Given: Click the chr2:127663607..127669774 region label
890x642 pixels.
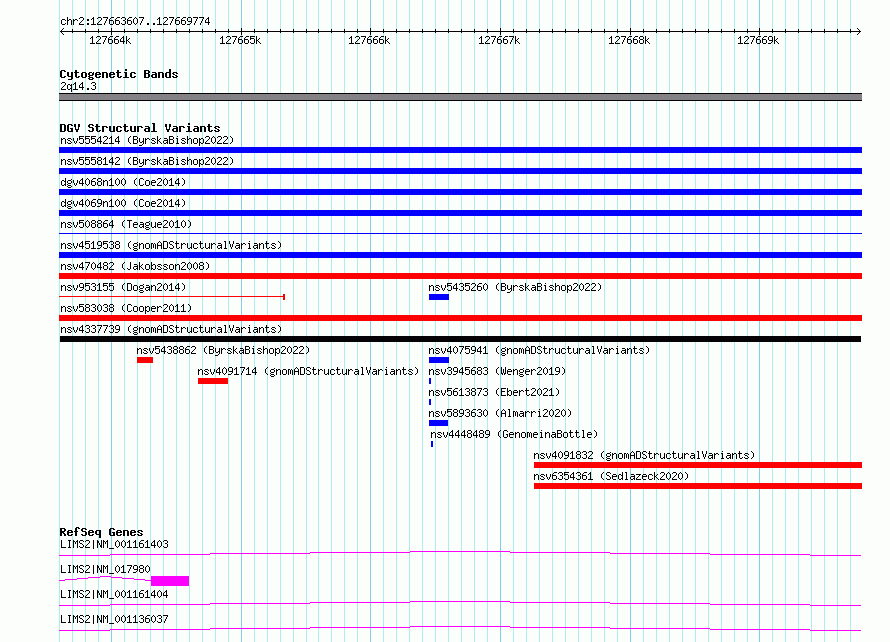Looking at the screenshot, I should pyautogui.click(x=135, y=21).
